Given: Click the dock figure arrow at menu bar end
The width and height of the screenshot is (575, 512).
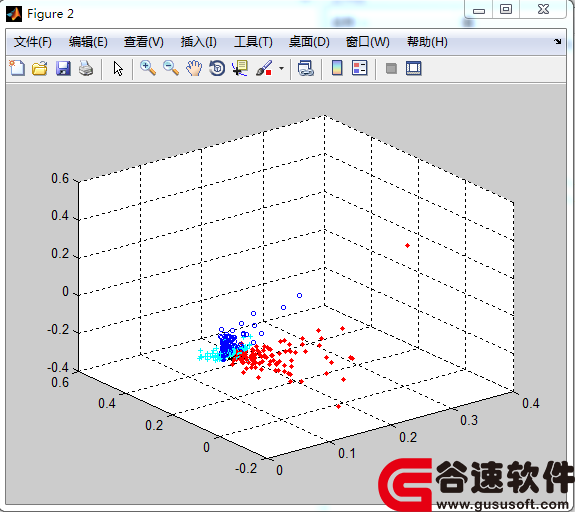Looking at the screenshot, I should click(x=557, y=41).
